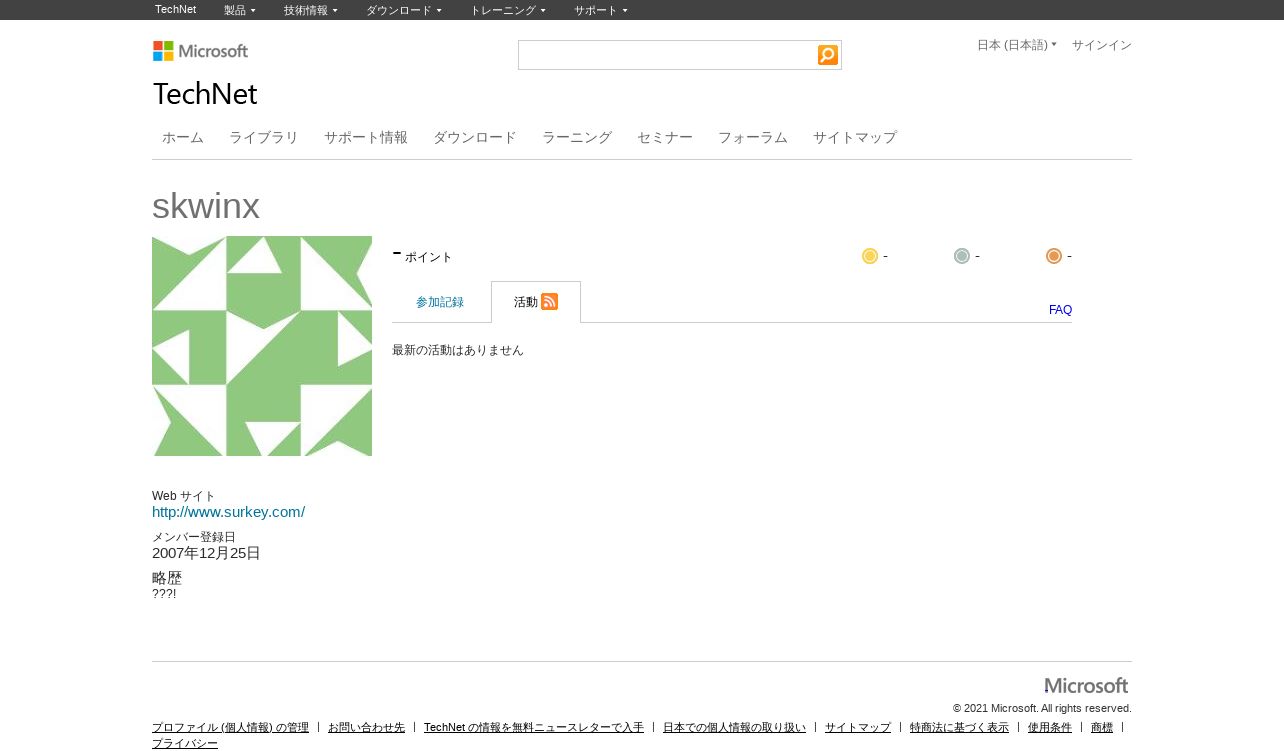This screenshot has width=1284, height=751.
Task: Open the フォーラム navigation item
Action: pos(753,138)
